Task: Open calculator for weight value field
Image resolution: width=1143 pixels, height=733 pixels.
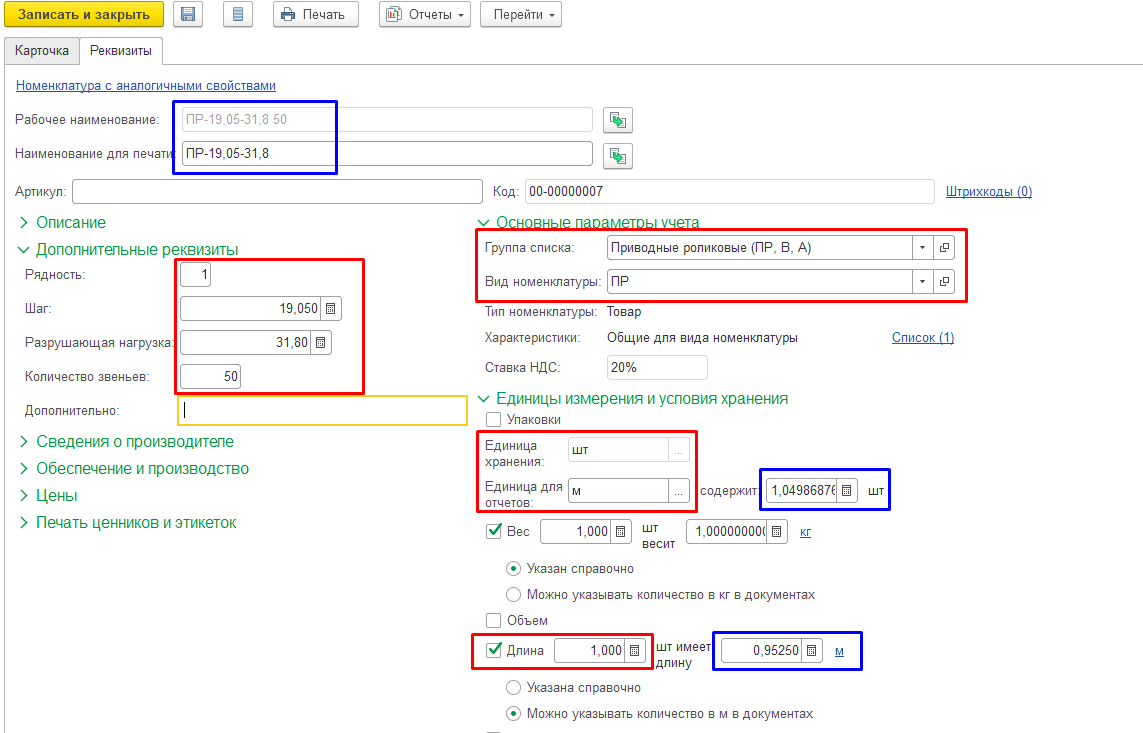Action: tap(776, 532)
